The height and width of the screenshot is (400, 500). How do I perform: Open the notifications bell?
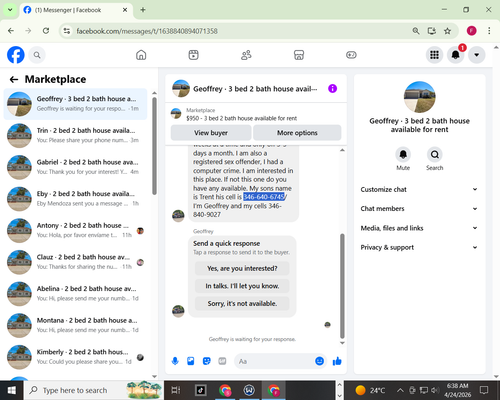click(x=455, y=55)
